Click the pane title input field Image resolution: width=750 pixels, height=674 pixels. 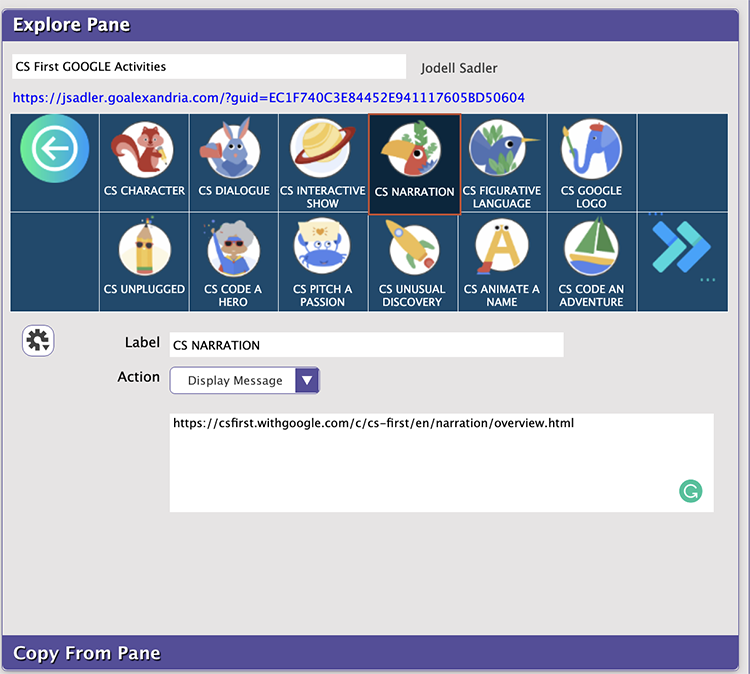tap(209, 67)
